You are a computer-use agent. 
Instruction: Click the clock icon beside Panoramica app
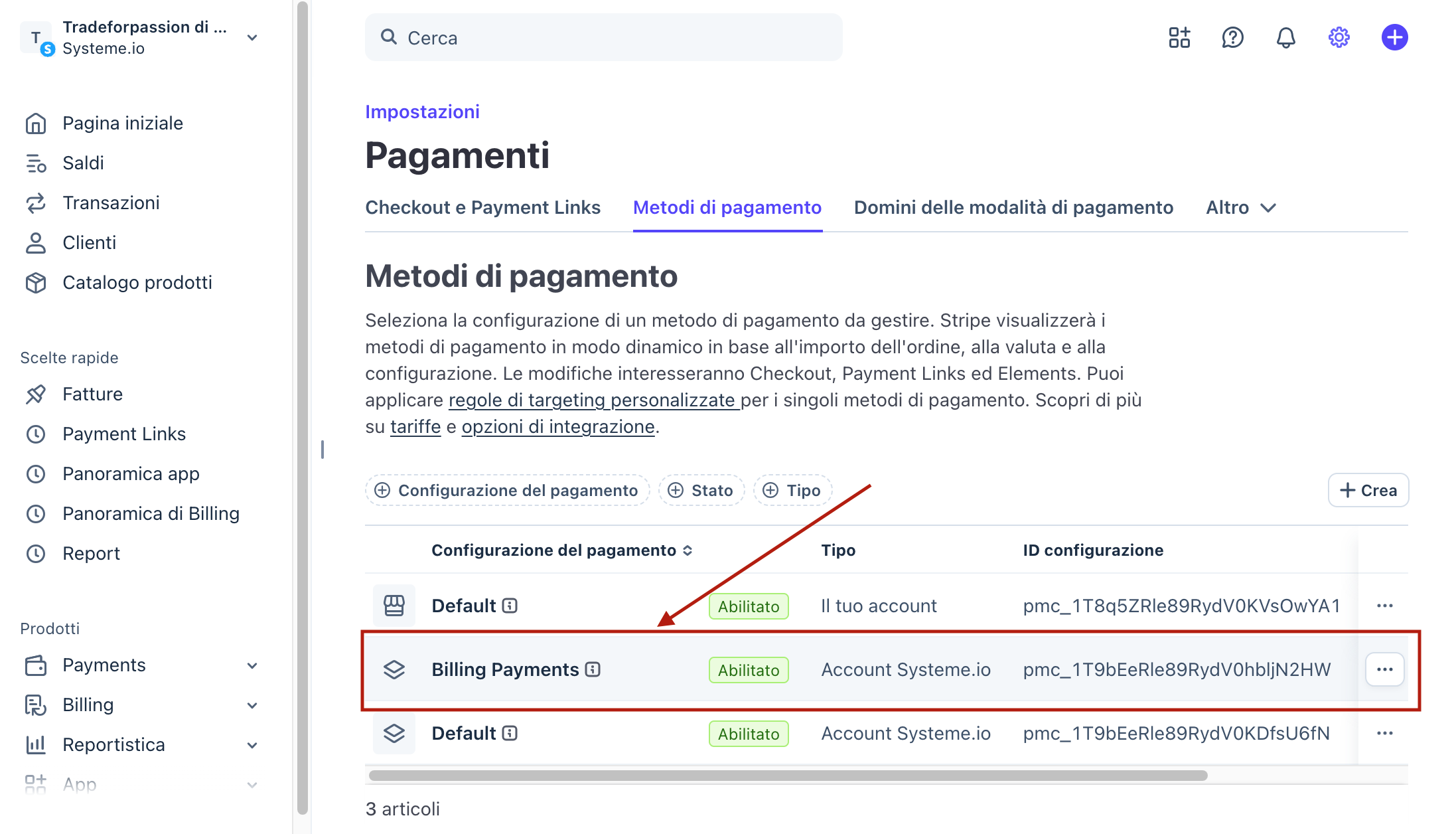point(36,474)
